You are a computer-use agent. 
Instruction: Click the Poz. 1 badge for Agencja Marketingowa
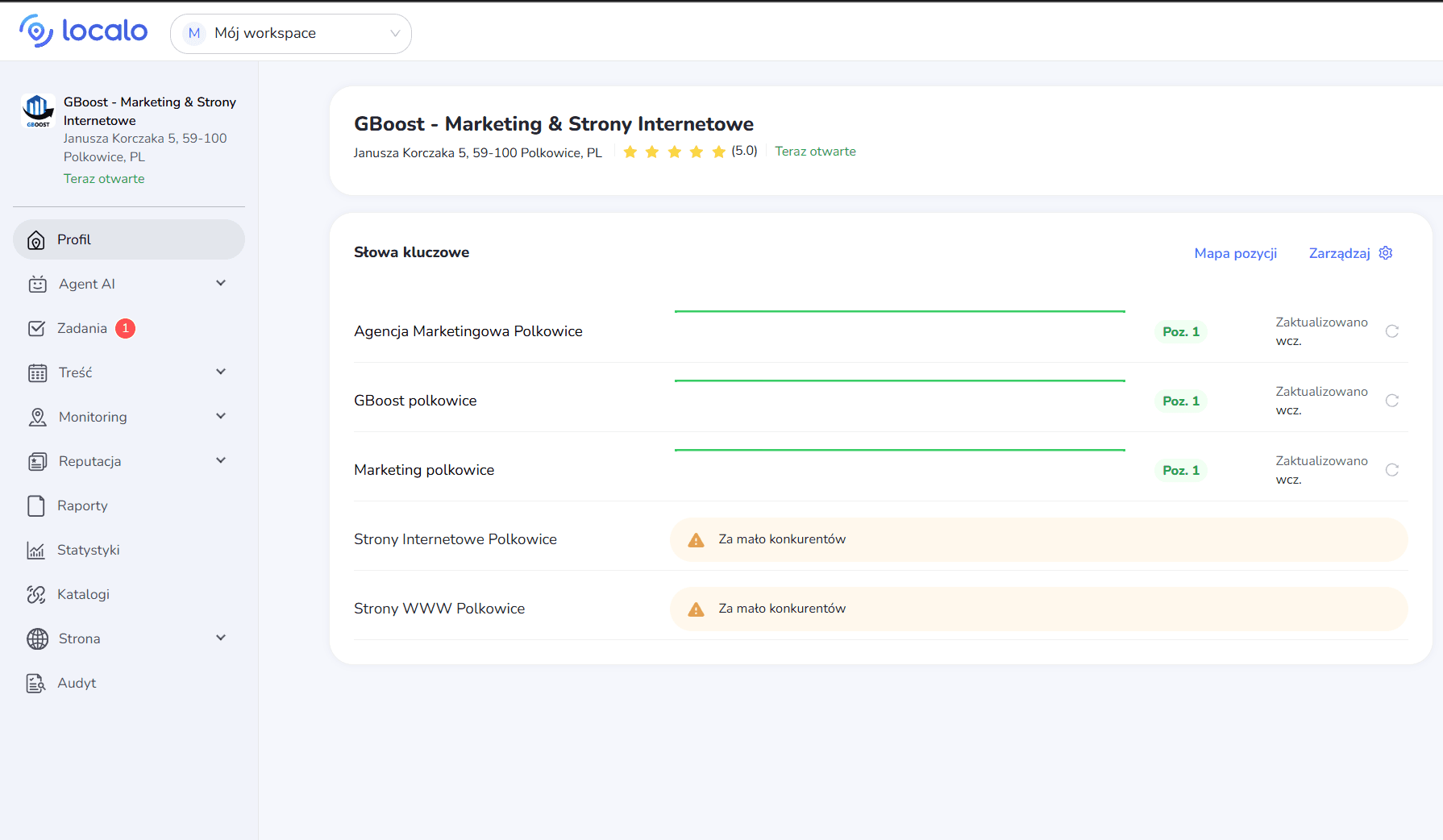tap(1180, 331)
